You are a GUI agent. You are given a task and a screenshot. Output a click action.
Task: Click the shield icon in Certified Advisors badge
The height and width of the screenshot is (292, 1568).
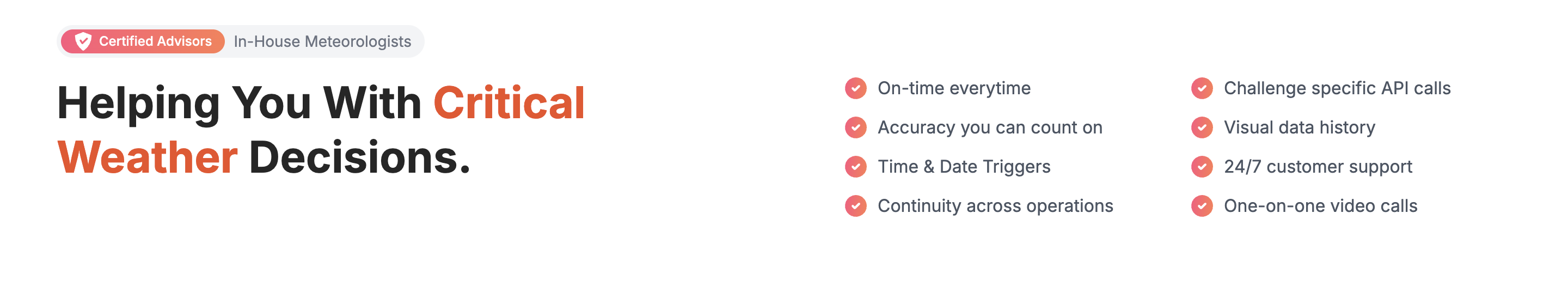coord(83,41)
